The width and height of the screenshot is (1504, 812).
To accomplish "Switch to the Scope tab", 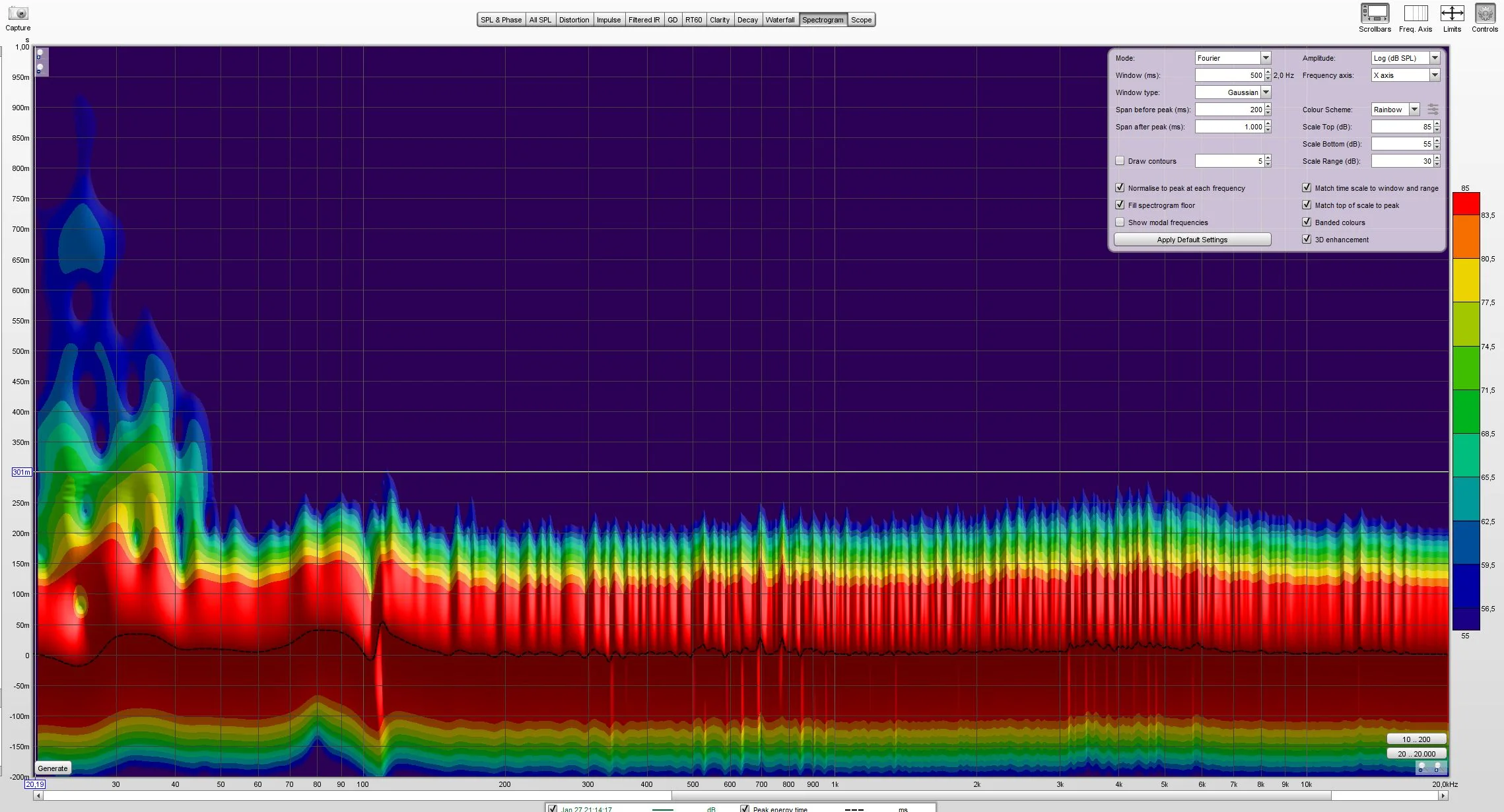I will click(862, 20).
